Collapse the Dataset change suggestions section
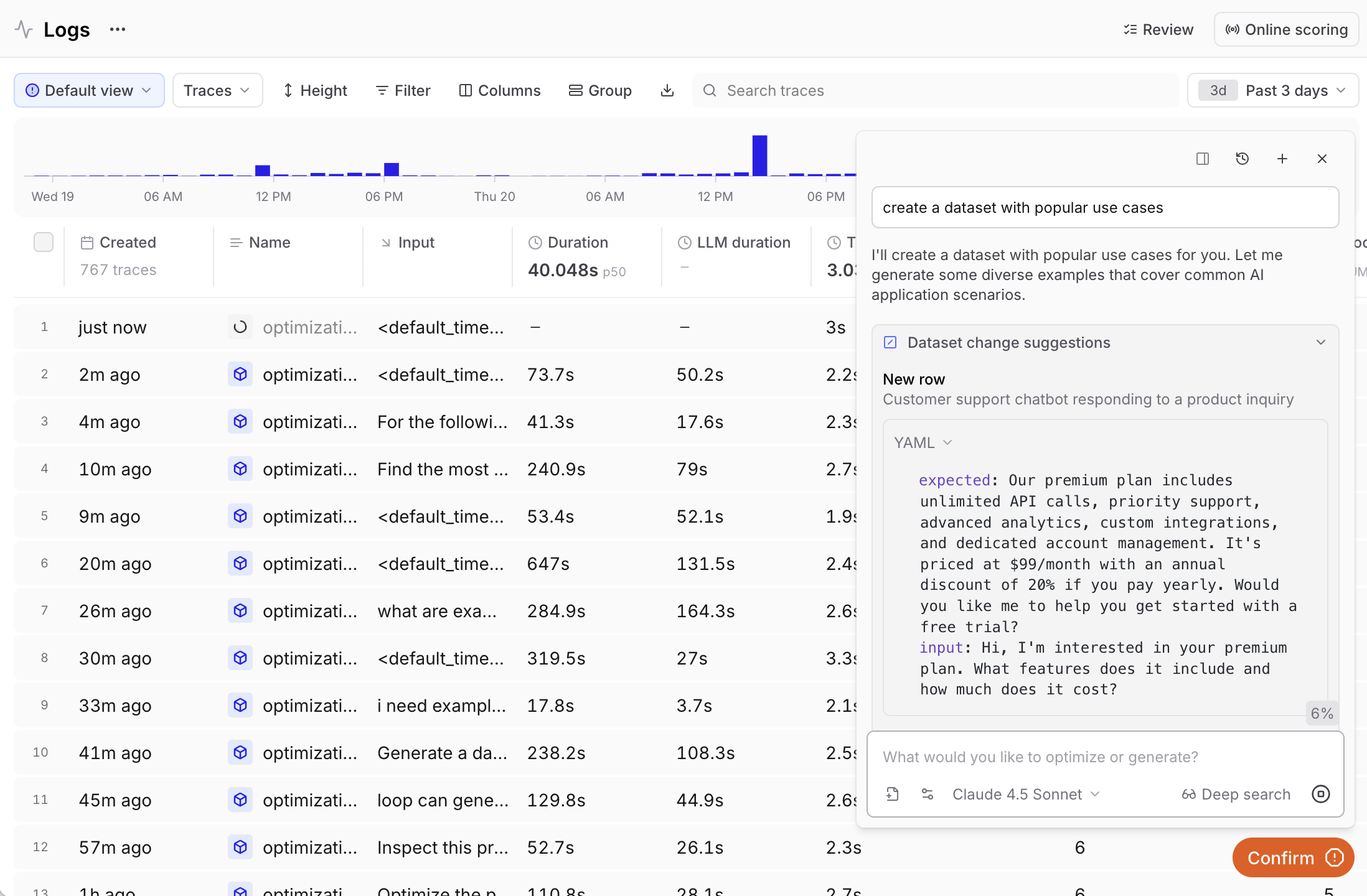 (x=1321, y=342)
